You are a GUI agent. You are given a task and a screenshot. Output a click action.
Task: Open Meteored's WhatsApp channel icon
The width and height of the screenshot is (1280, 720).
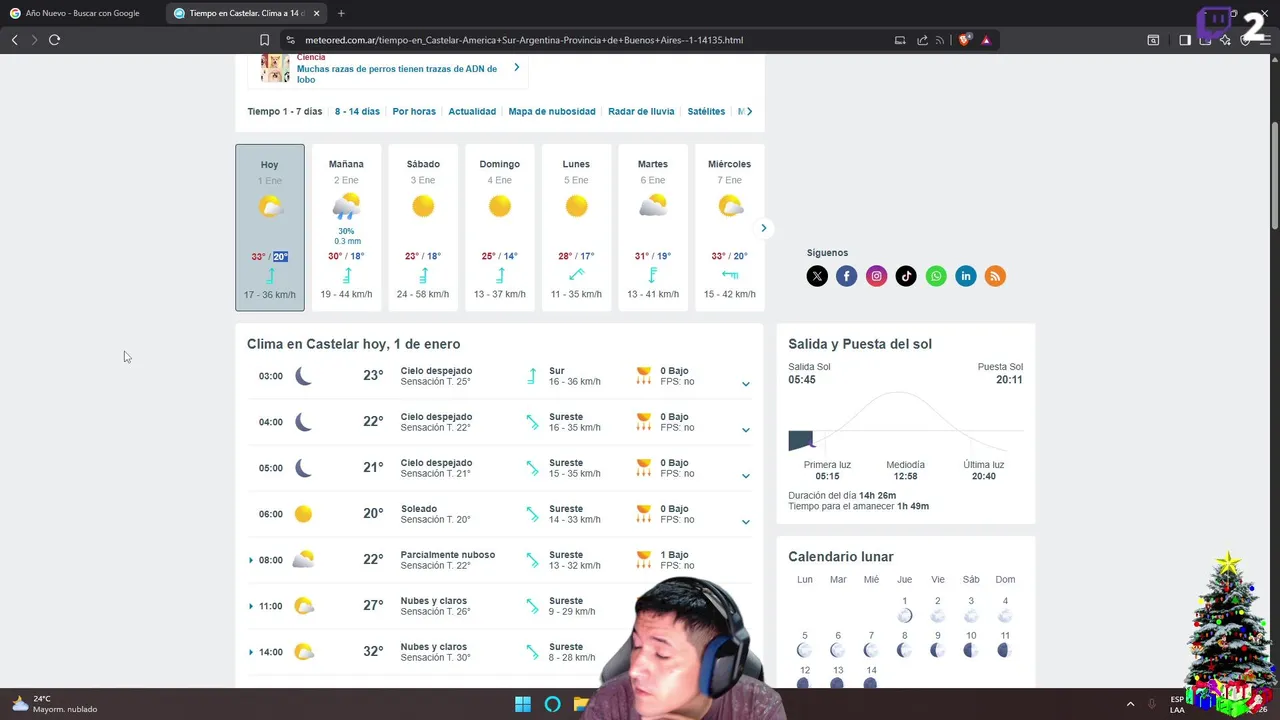point(936,276)
